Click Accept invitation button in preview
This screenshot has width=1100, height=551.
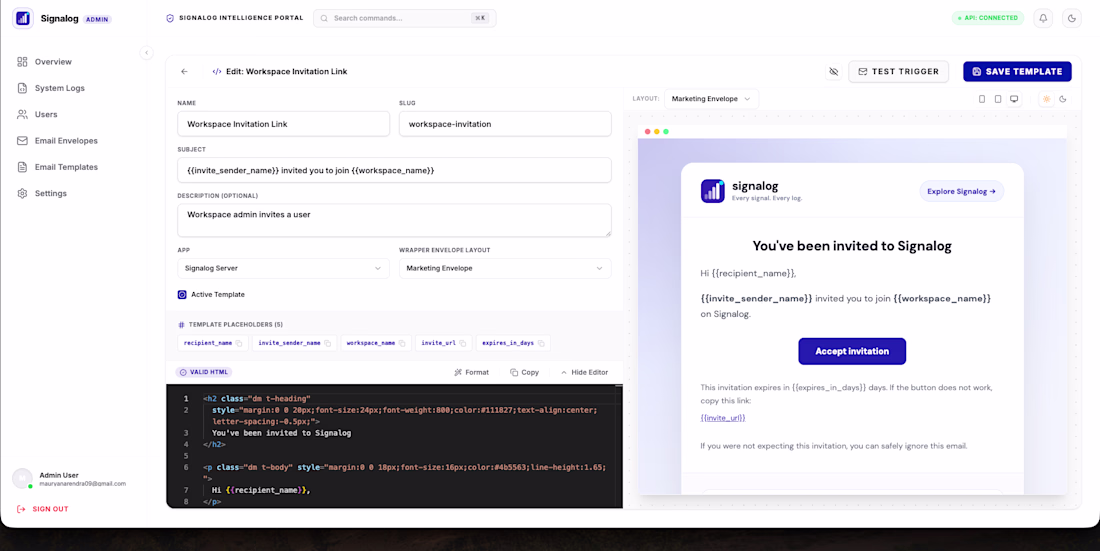(852, 352)
